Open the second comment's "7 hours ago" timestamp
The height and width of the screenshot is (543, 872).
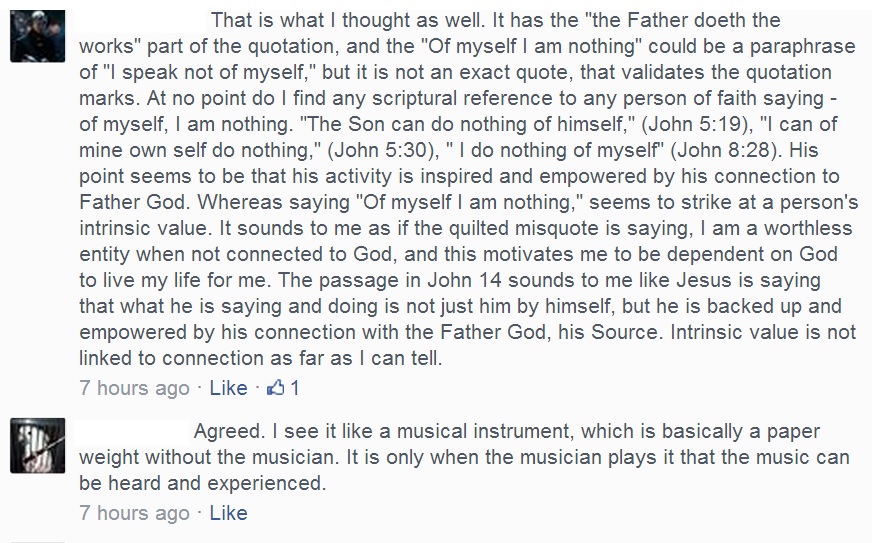coord(134,513)
